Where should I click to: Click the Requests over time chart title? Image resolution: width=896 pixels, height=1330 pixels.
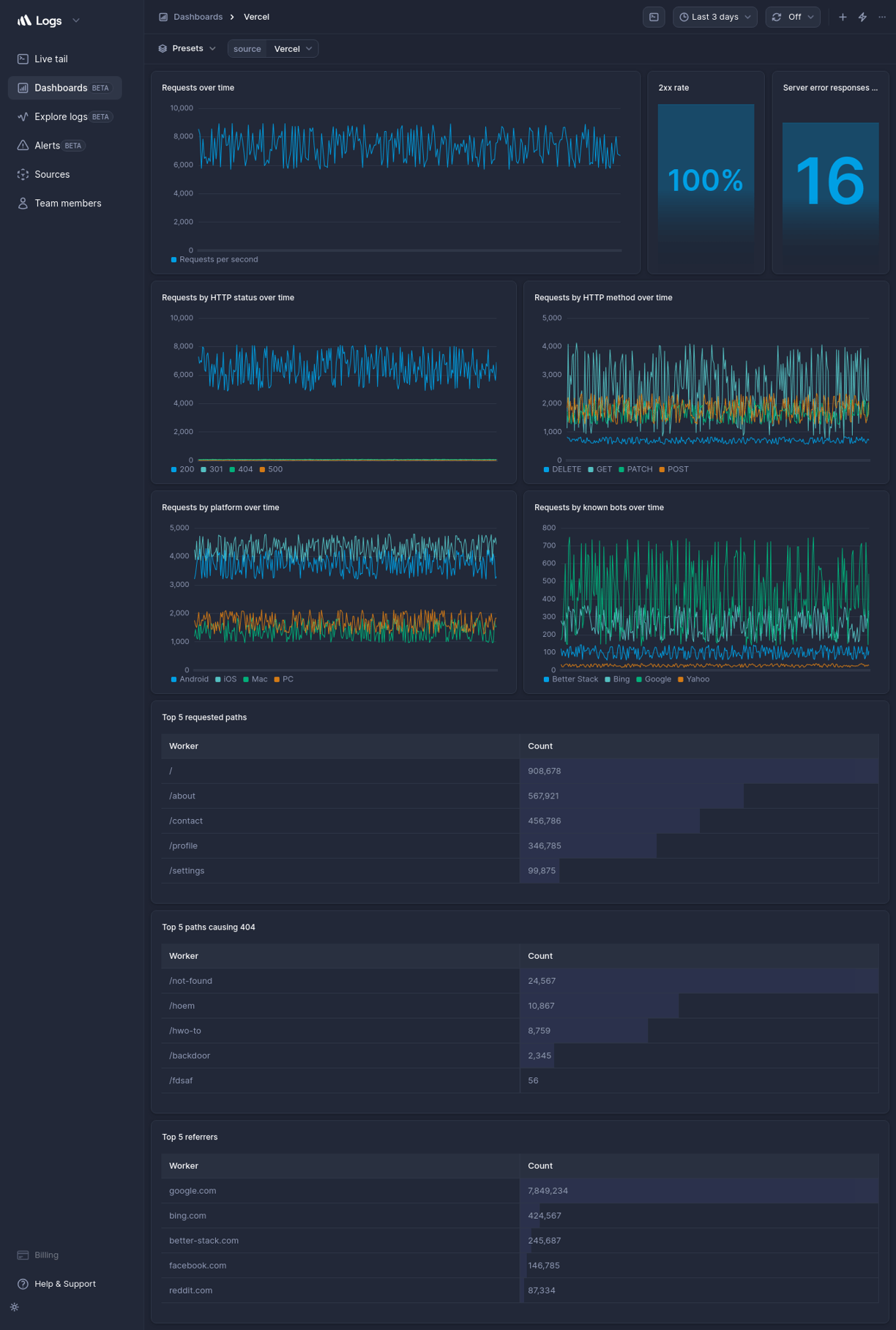[x=198, y=88]
